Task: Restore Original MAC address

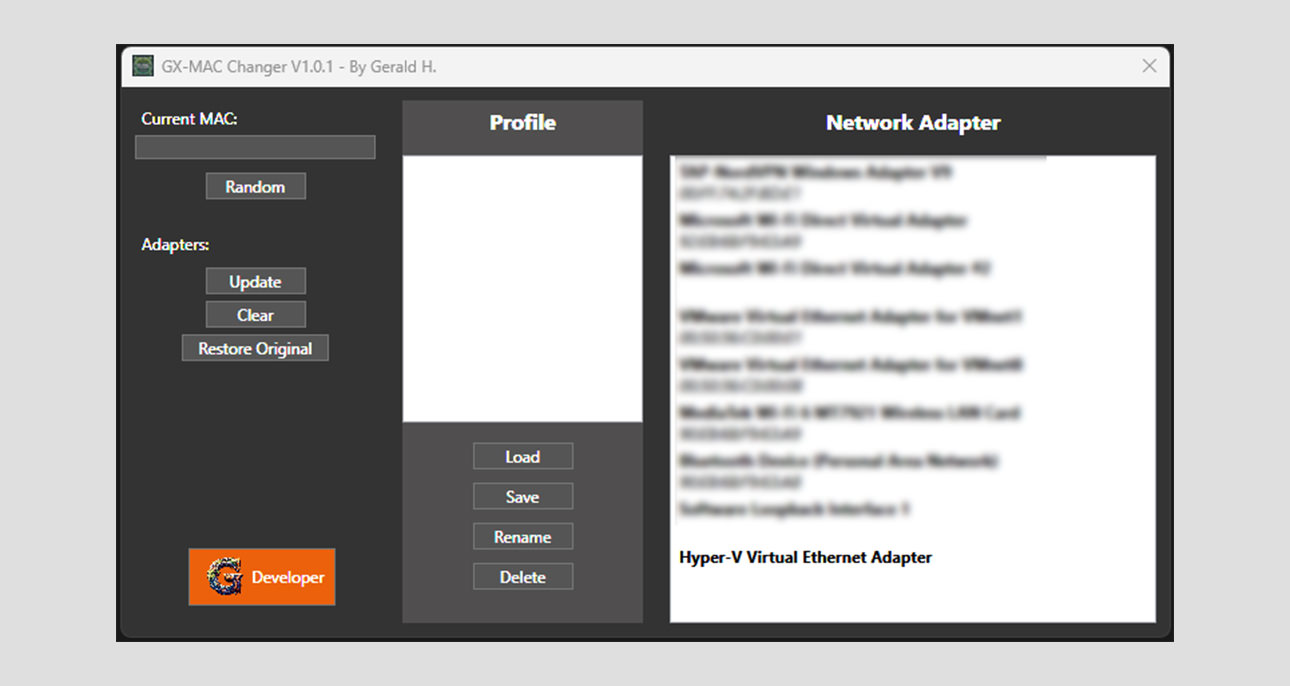Action: pyautogui.click(x=255, y=349)
